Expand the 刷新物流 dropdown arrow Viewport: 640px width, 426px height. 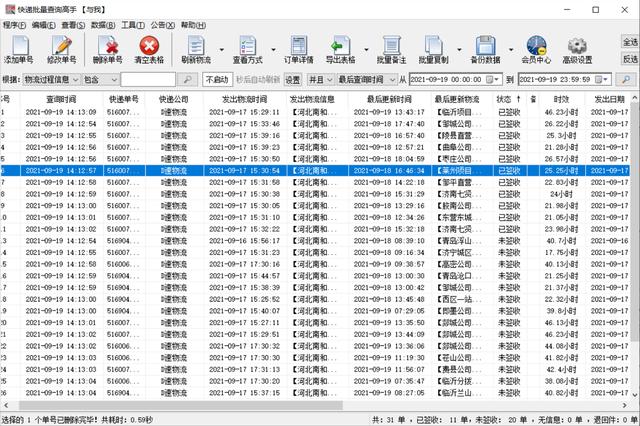click(222, 50)
